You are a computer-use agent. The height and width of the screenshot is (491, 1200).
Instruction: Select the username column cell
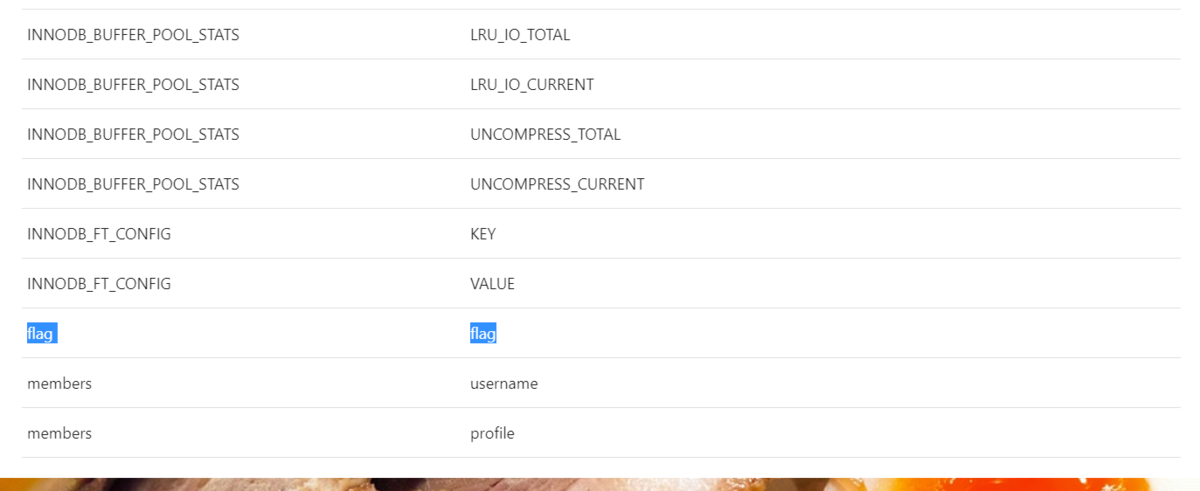coord(504,383)
